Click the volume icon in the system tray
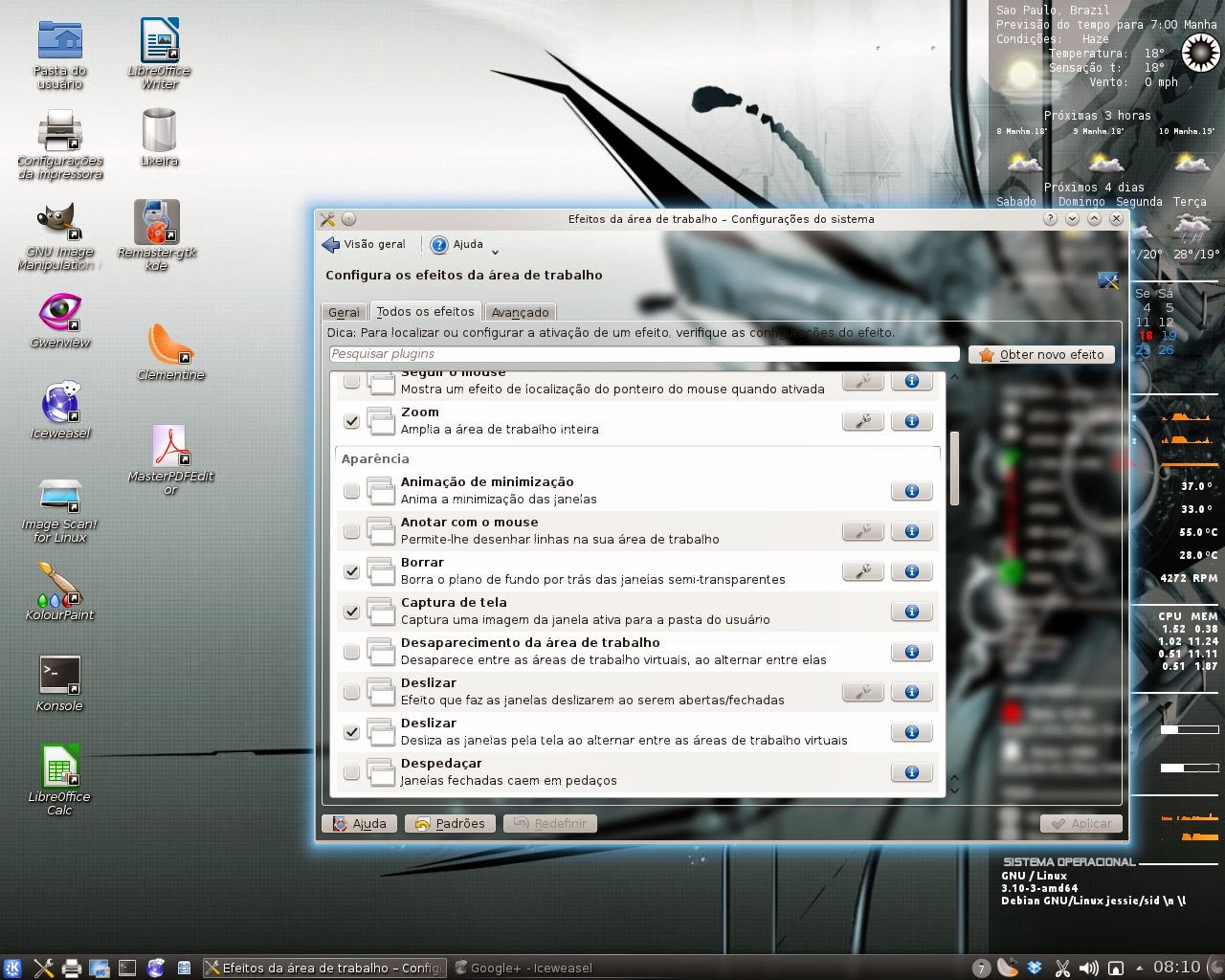 point(1091,967)
